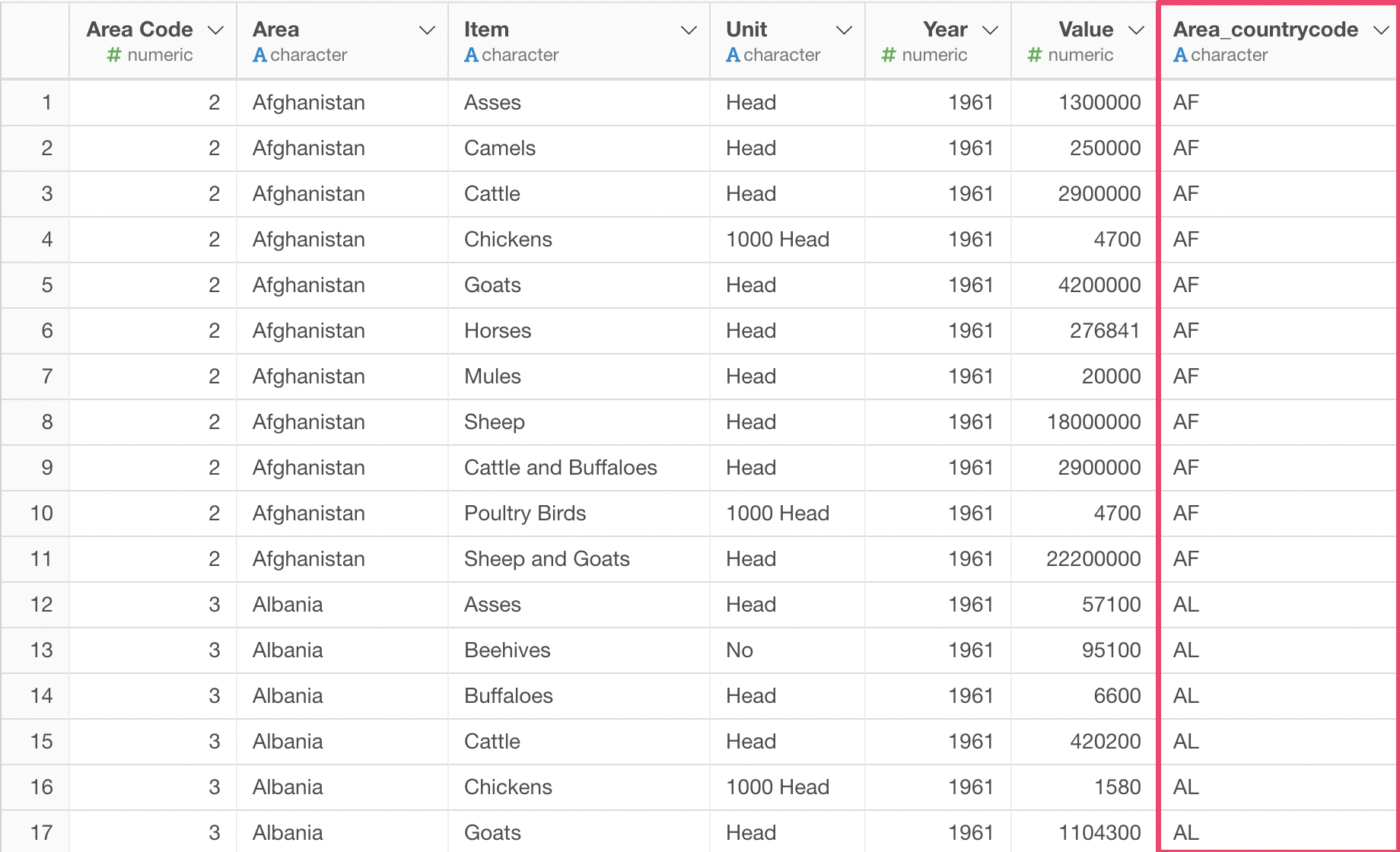Open the Value column dropdown arrow
The image size is (1400, 852).
click(x=1136, y=30)
